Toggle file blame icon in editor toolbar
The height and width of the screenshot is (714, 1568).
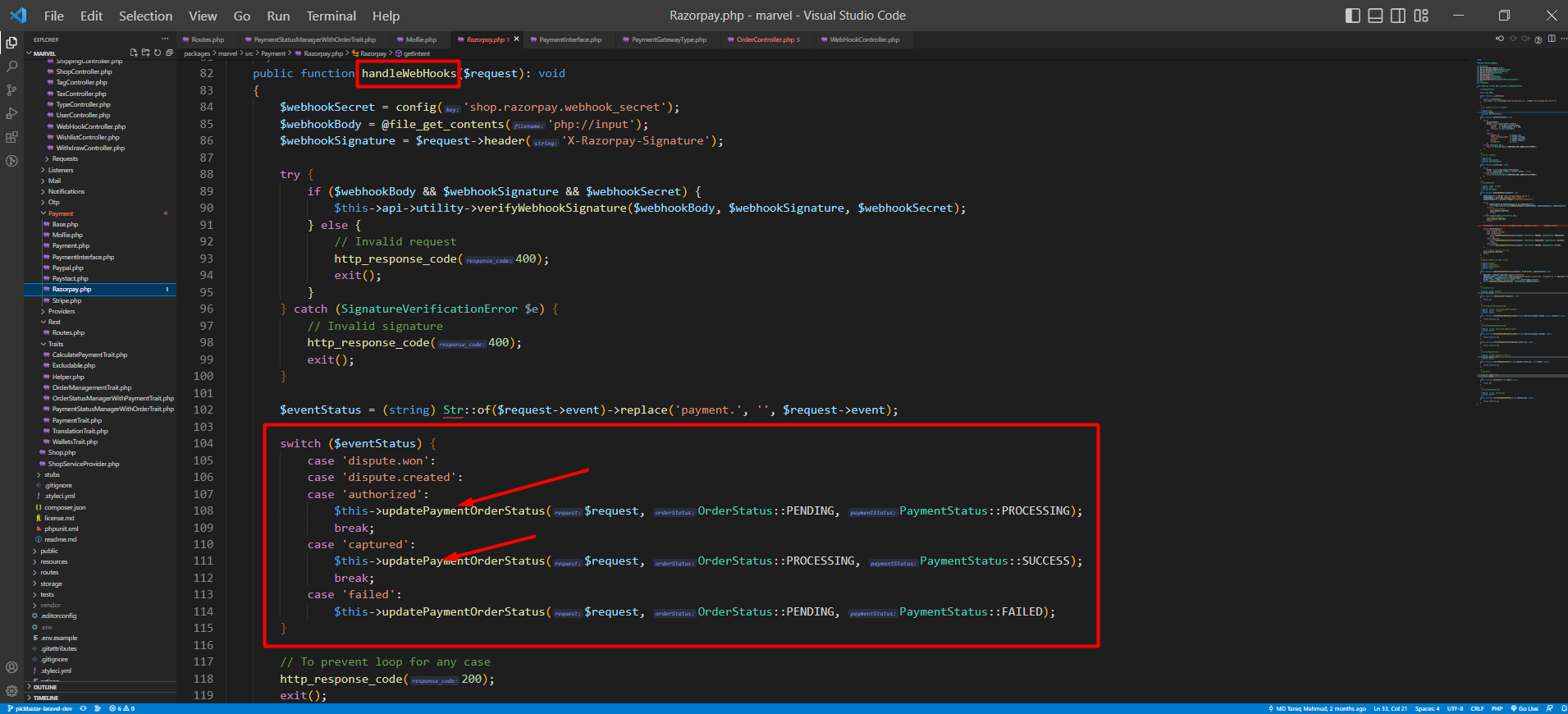pyautogui.click(x=1538, y=39)
